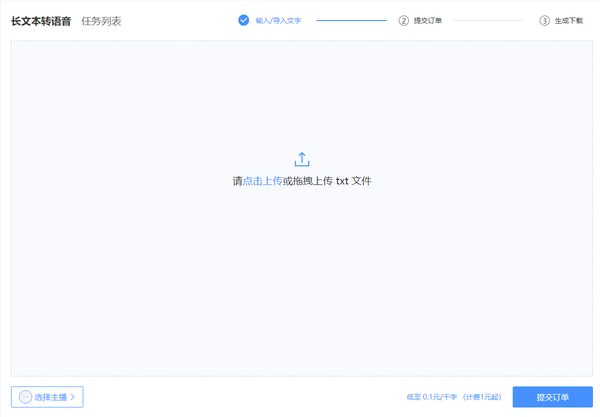Select step 输入/导入文字

[278, 21]
